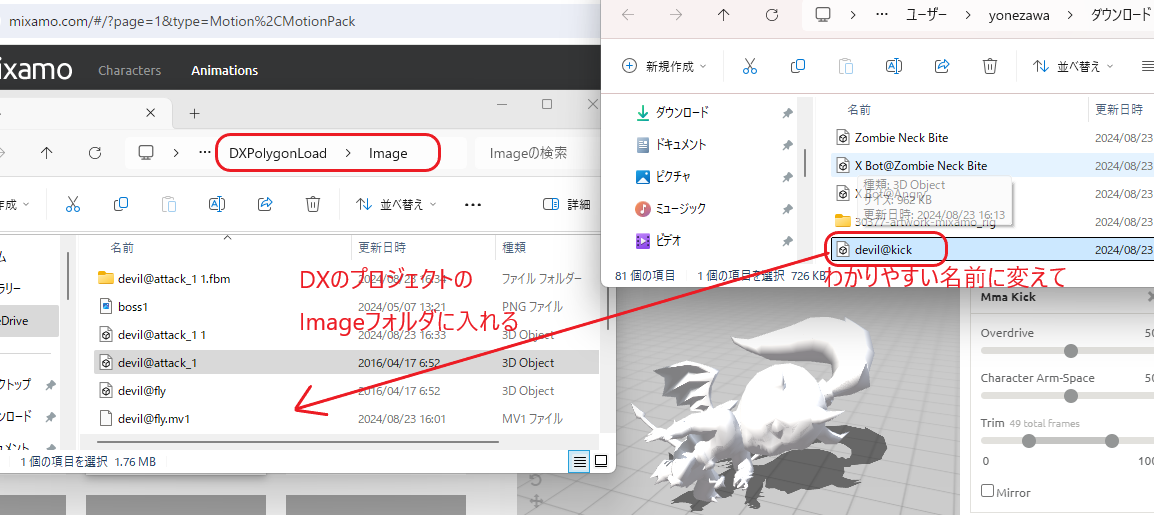Open 新規作成 dropdown in Downloads window
This screenshot has width=1154, height=515.
[665, 66]
